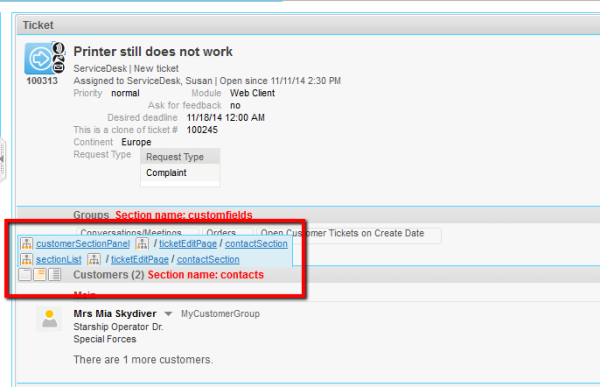Switch to the Conversations/Meetings tab
The image size is (600, 387).
coord(138,232)
